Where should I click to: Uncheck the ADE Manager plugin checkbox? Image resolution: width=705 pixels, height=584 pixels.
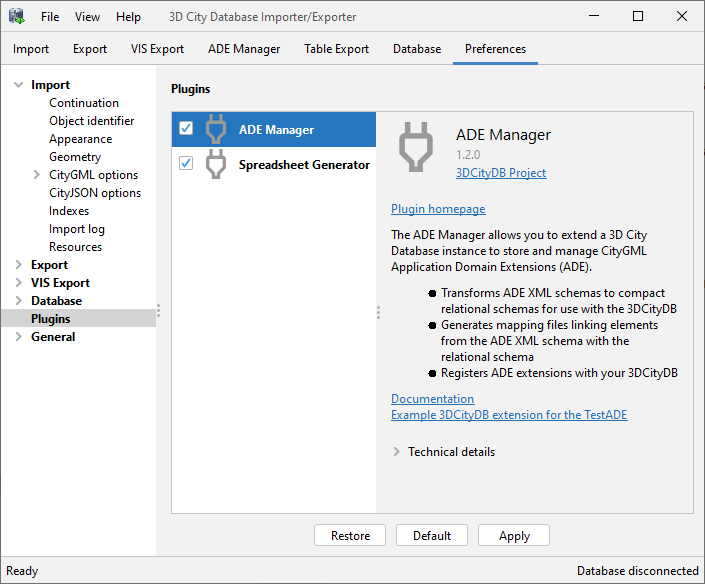186,128
